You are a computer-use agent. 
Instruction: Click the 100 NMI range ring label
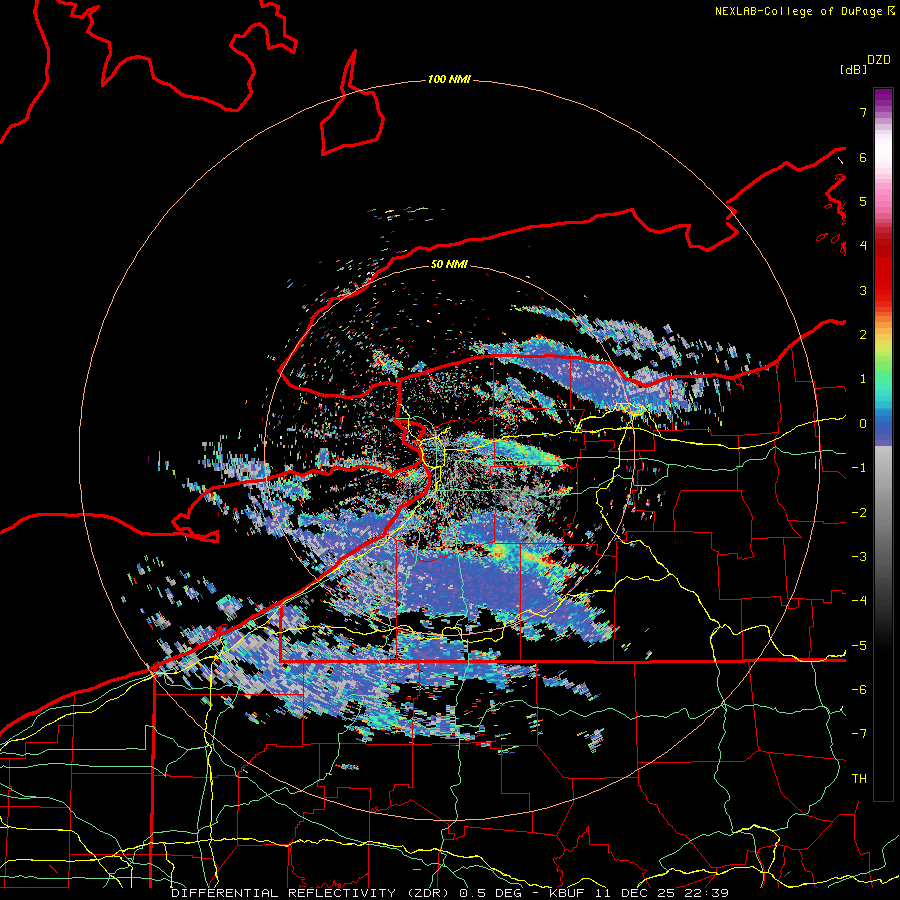click(449, 79)
